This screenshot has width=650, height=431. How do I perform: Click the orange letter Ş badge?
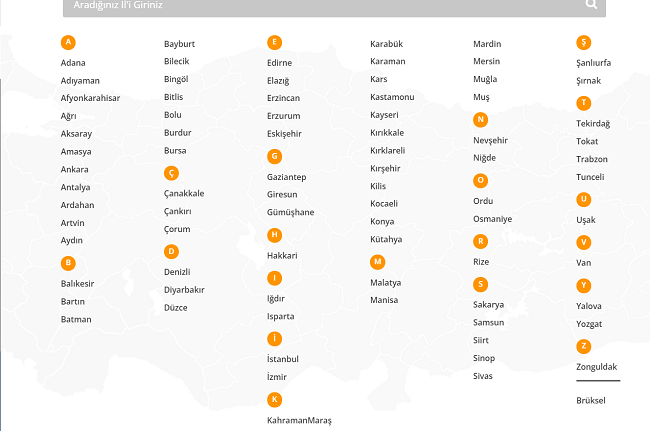point(584,42)
